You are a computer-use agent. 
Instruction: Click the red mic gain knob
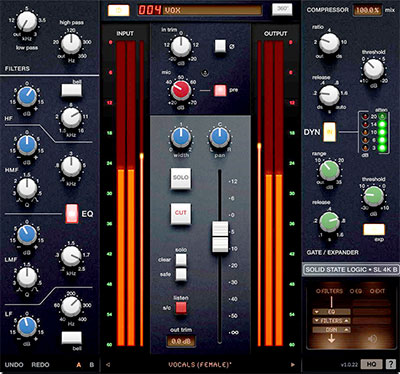click(181, 89)
